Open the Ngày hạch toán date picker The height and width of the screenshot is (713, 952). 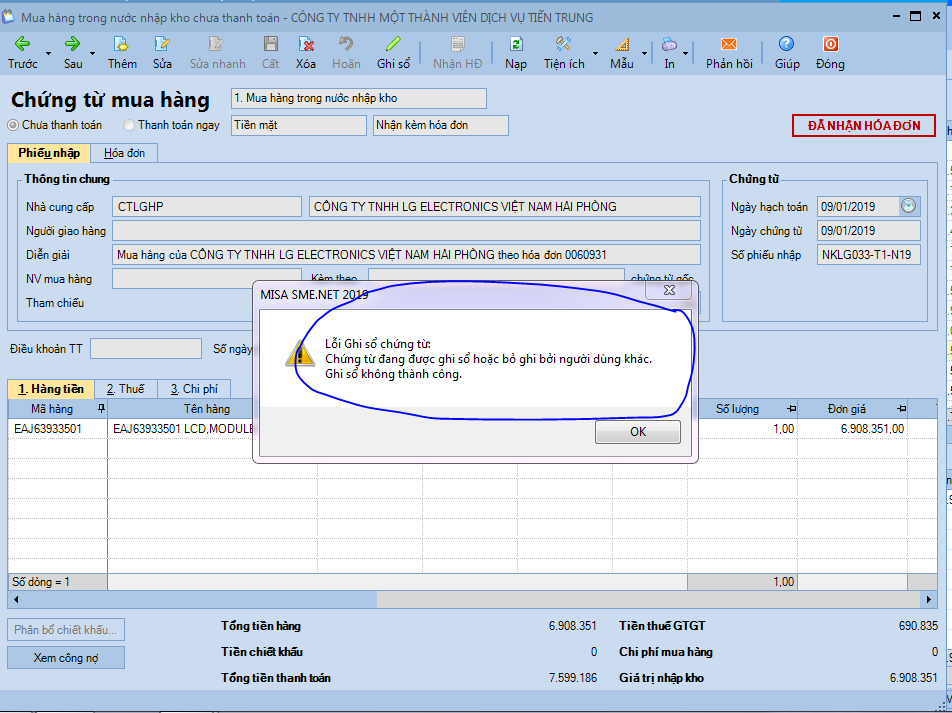click(908, 206)
